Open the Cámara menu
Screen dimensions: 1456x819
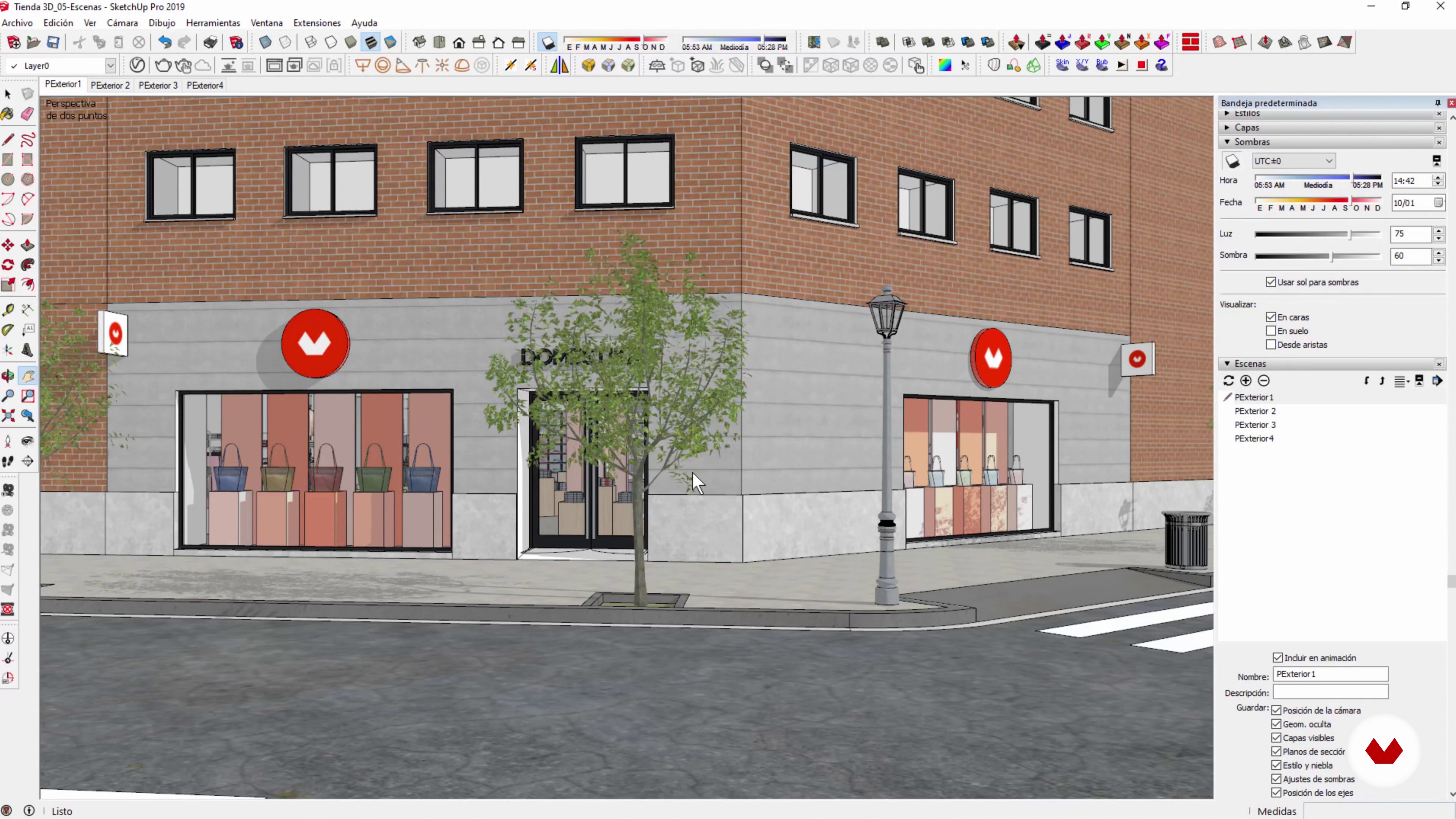pyautogui.click(x=122, y=23)
